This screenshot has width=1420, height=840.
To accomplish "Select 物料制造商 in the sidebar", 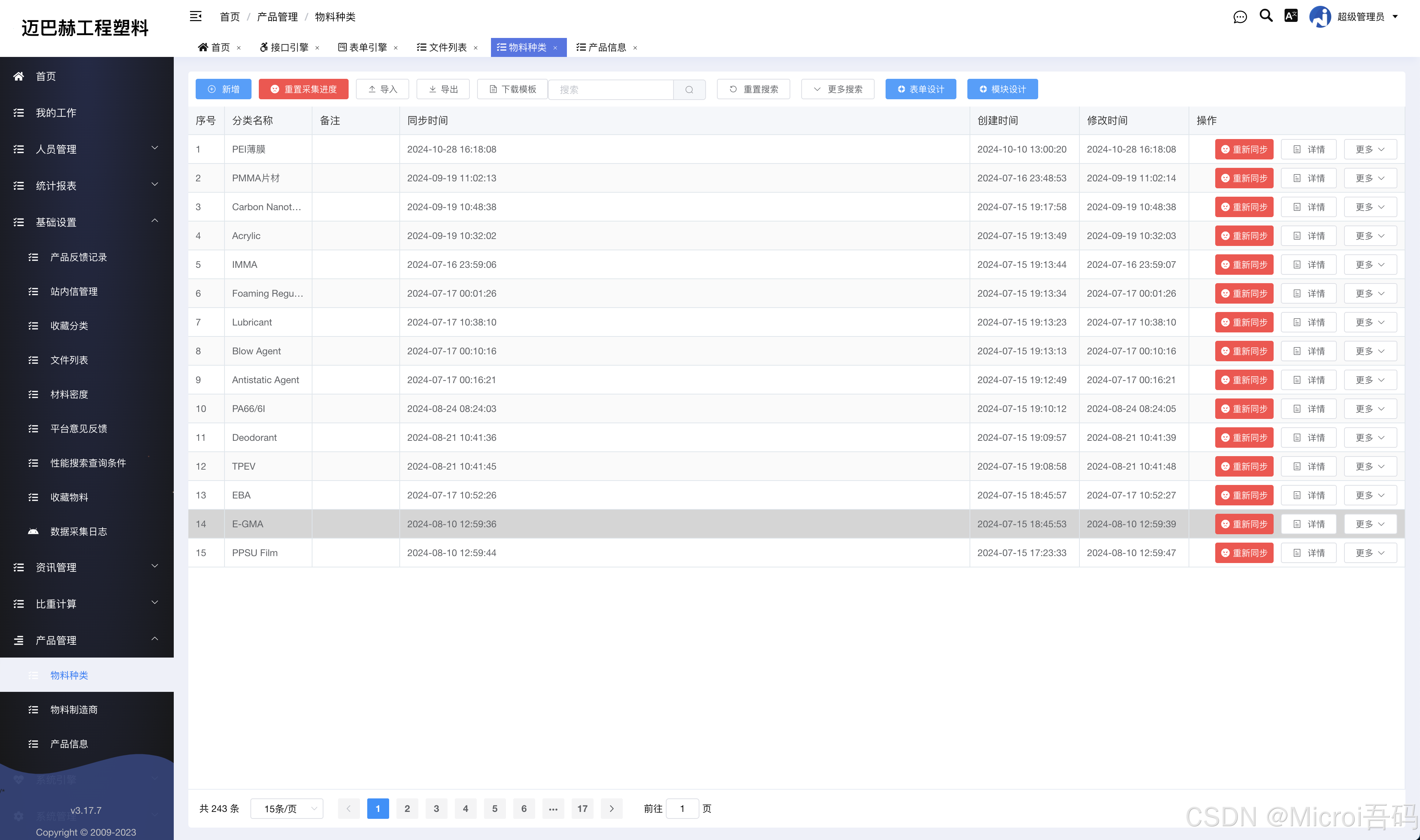I will pyautogui.click(x=74, y=710).
